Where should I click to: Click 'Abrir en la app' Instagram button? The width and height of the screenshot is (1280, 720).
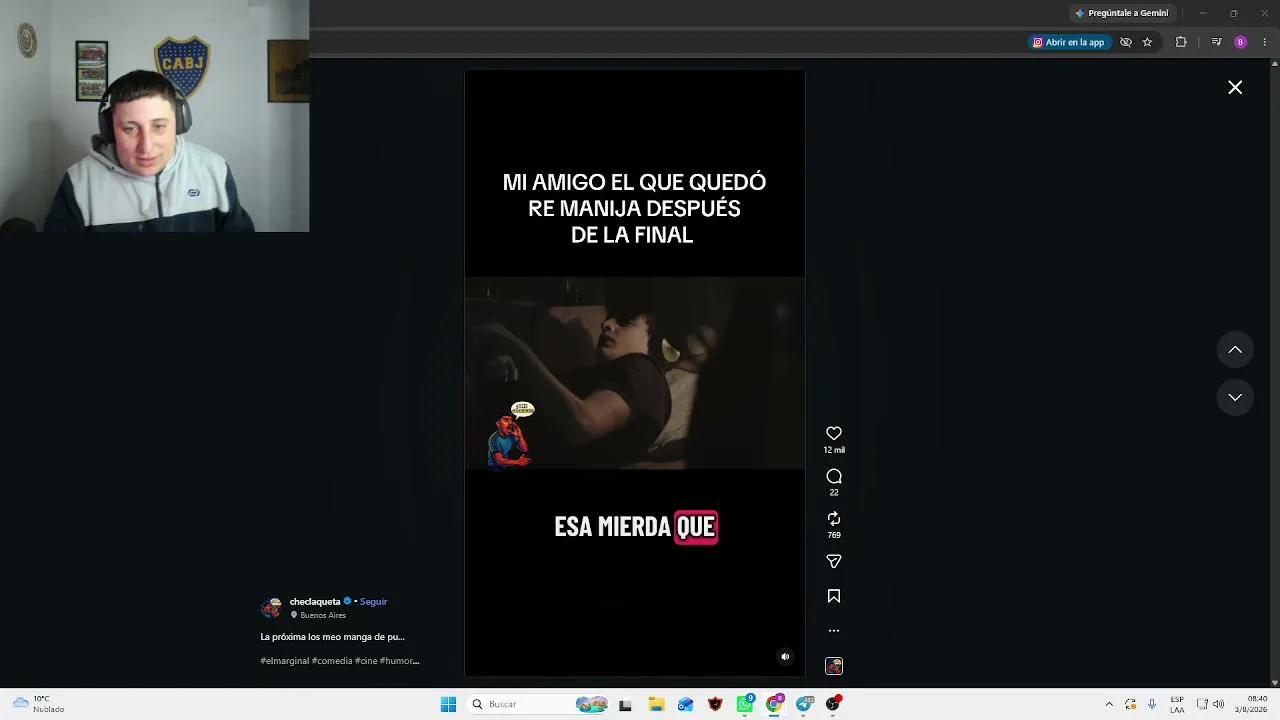(x=1069, y=42)
